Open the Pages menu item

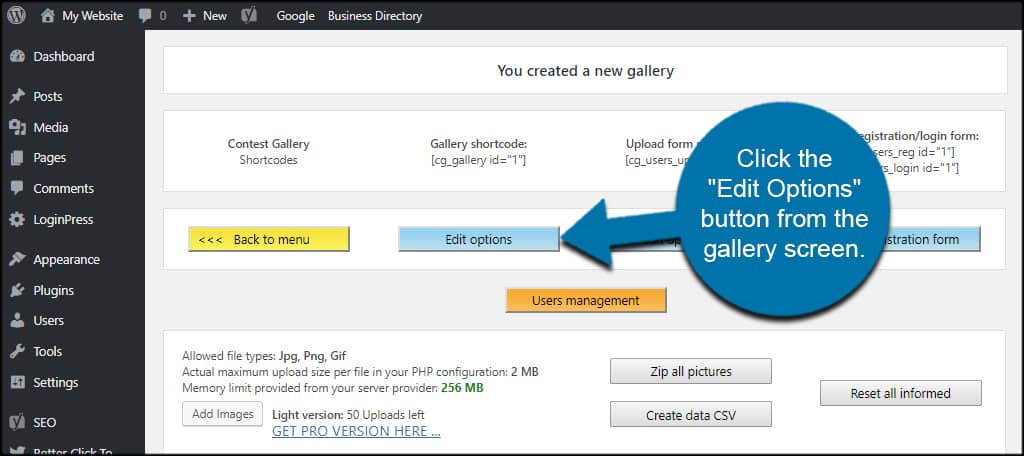click(x=49, y=158)
